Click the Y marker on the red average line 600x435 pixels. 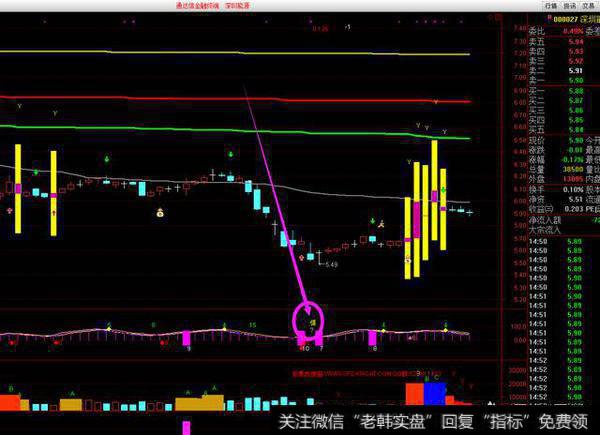[436, 102]
